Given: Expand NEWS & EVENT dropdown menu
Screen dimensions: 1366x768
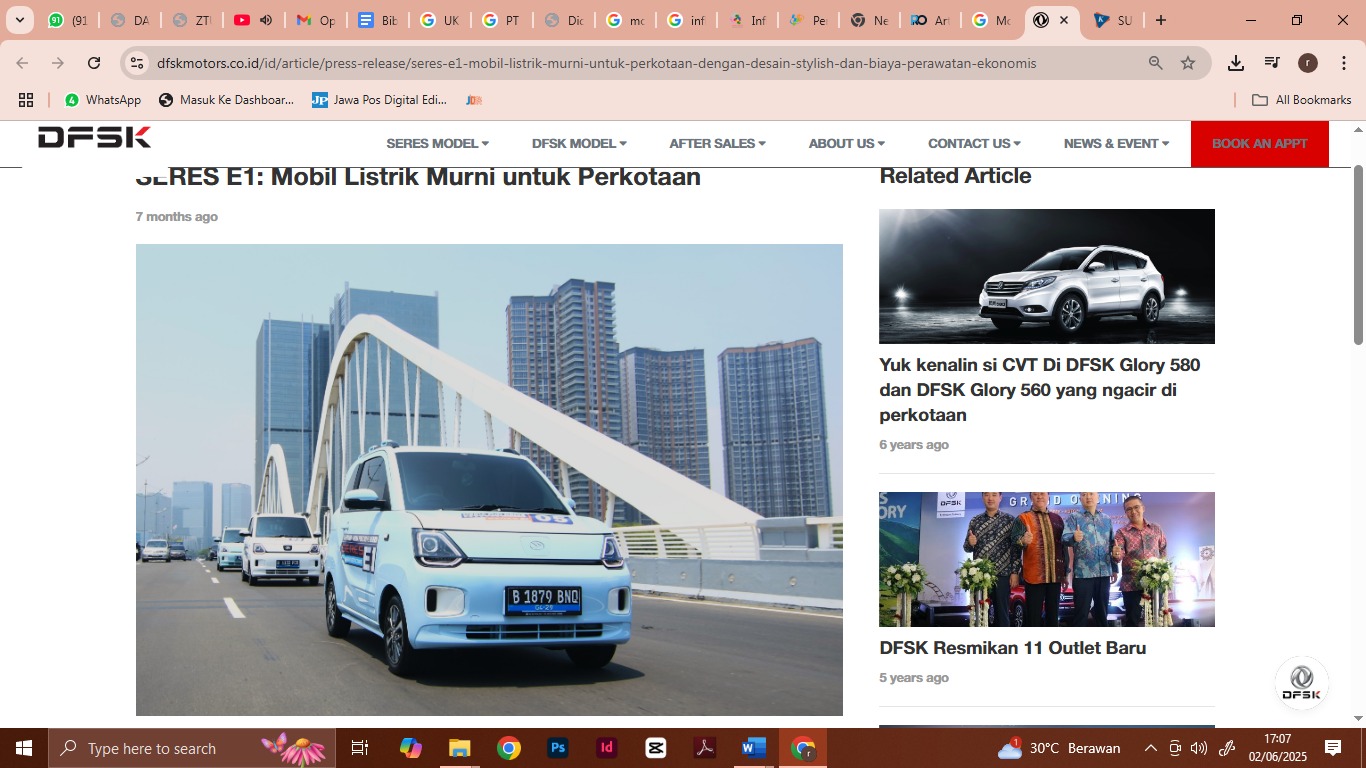Looking at the screenshot, I should (1116, 143).
